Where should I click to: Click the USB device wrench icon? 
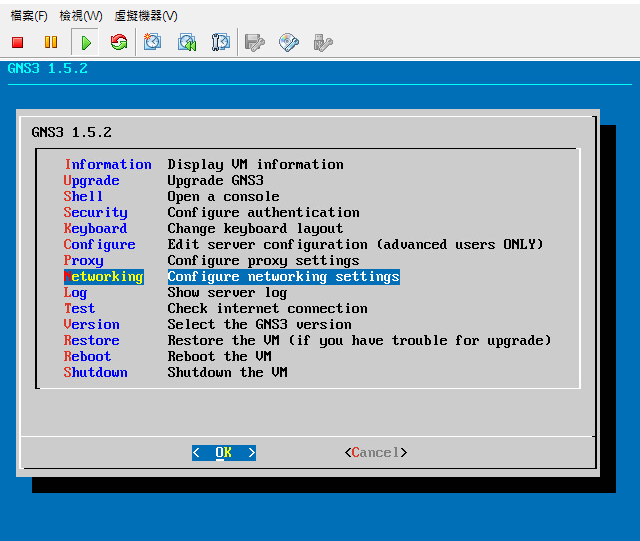[323, 42]
